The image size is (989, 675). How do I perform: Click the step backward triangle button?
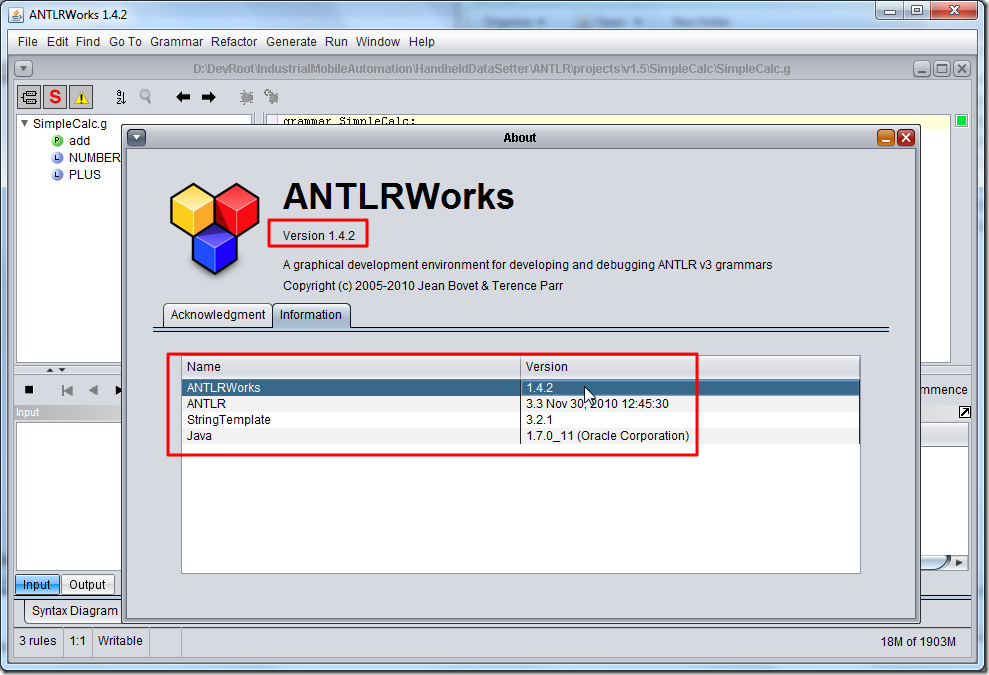pyautogui.click(x=93, y=390)
